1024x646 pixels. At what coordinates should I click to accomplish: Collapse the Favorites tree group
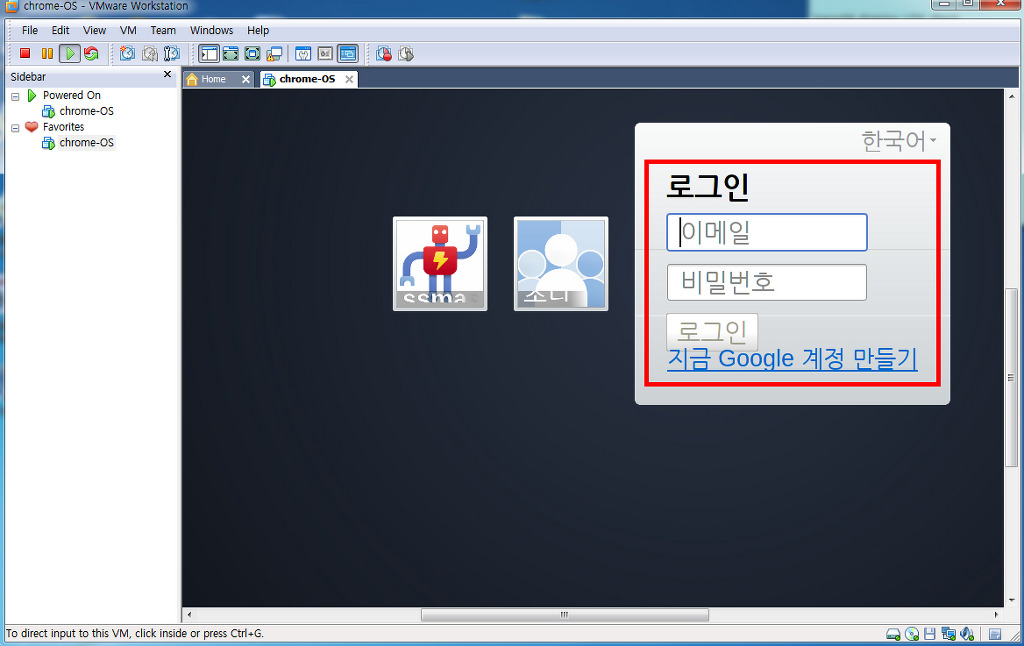pos(15,128)
